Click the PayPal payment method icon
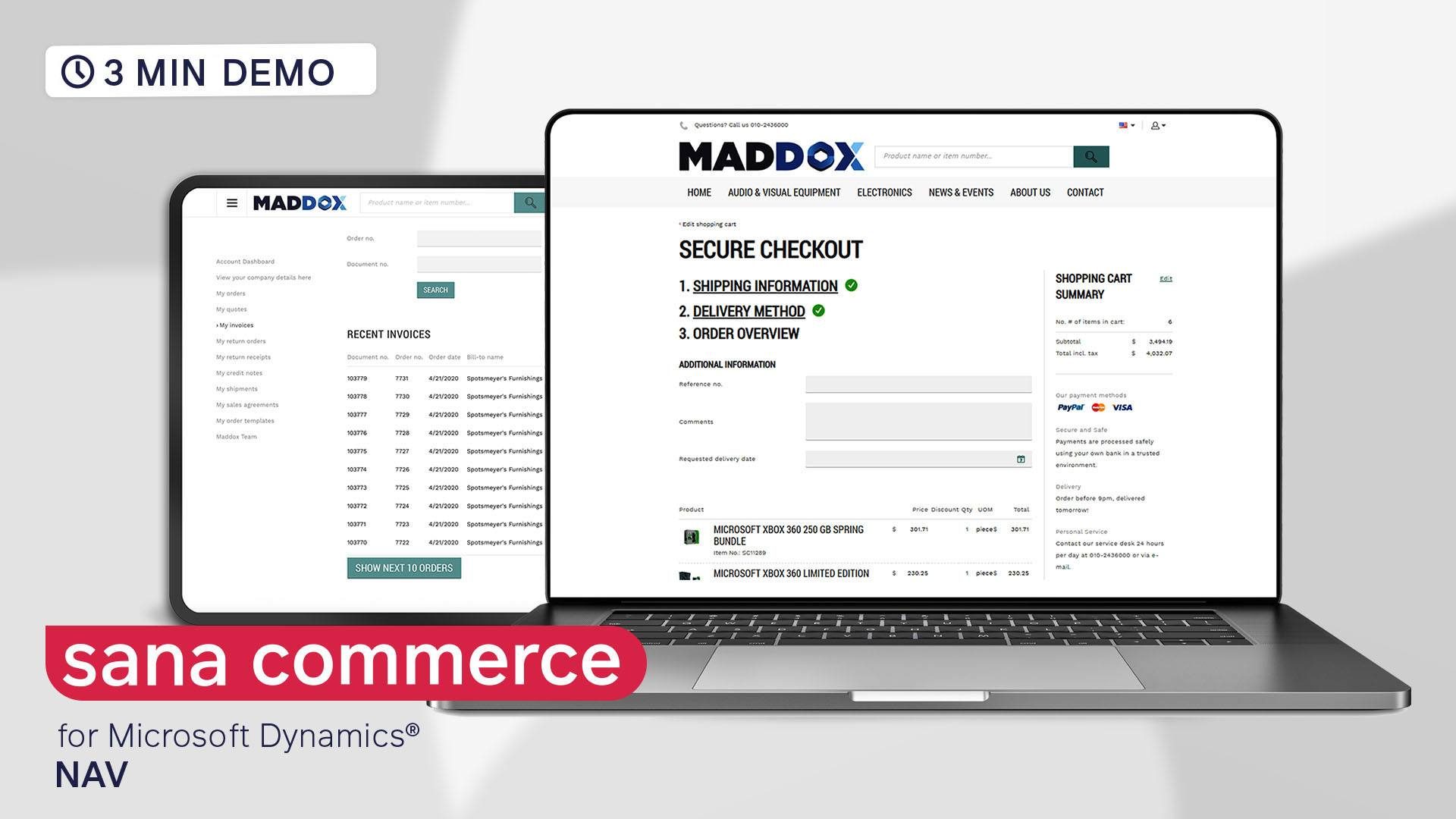This screenshot has width=1456, height=819. click(1067, 407)
